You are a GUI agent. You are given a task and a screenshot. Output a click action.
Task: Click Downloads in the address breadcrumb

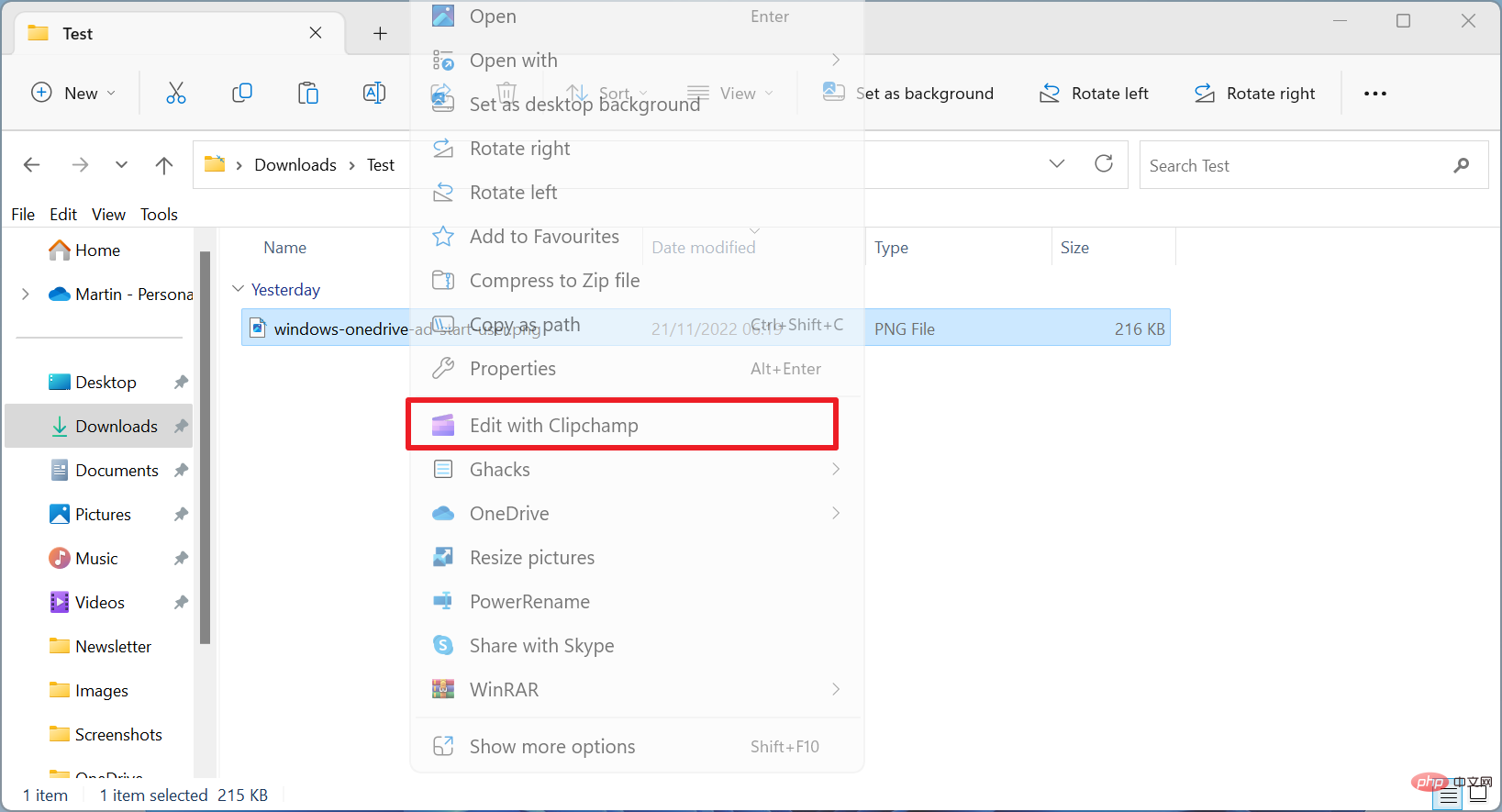(x=295, y=165)
